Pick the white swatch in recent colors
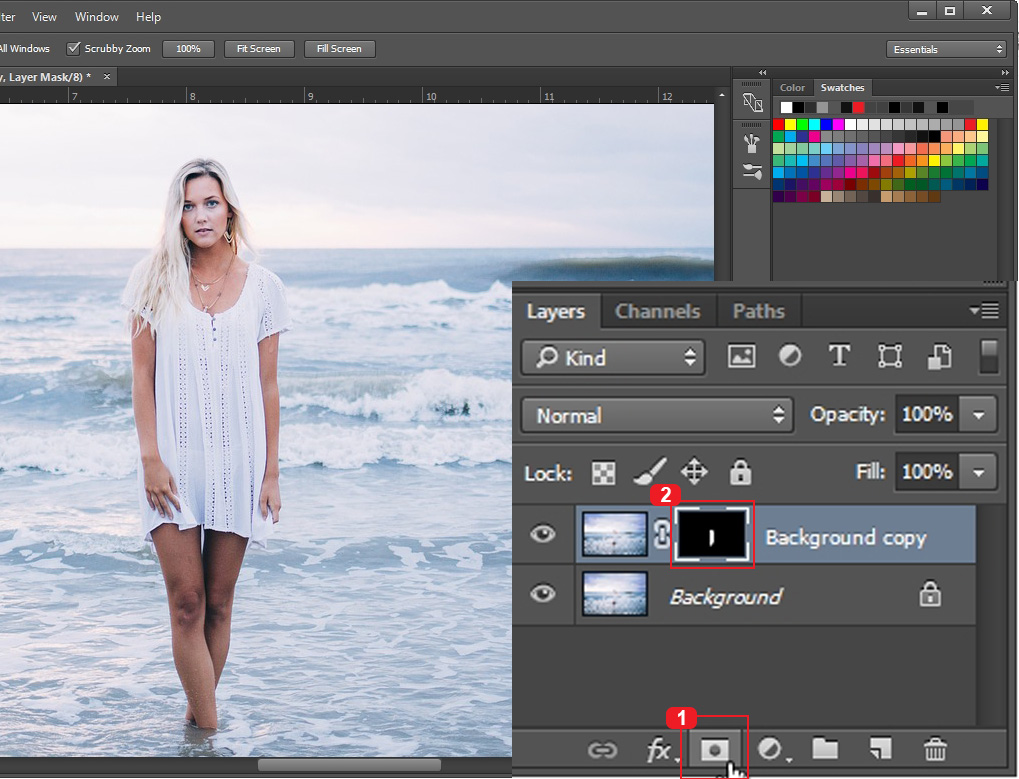 (x=786, y=107)
